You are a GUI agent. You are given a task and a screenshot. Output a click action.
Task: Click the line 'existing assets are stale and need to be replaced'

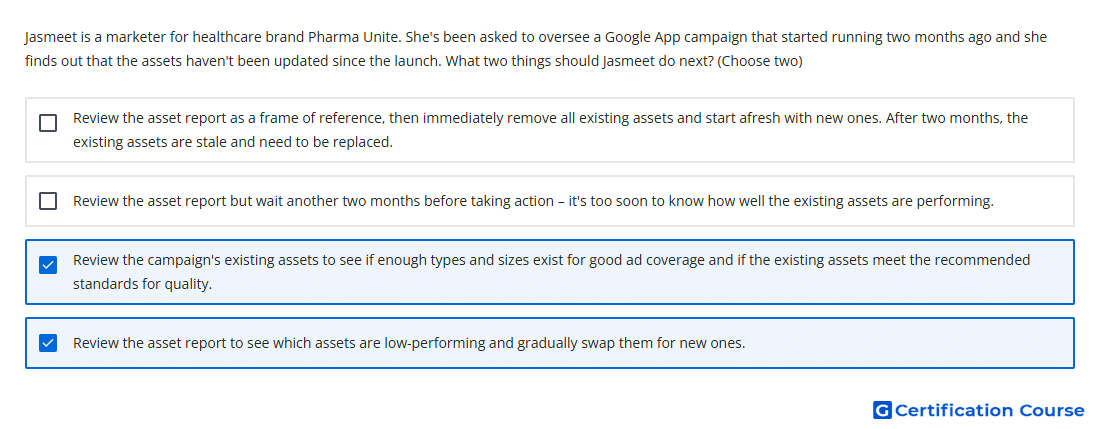(x=233, y=142)
